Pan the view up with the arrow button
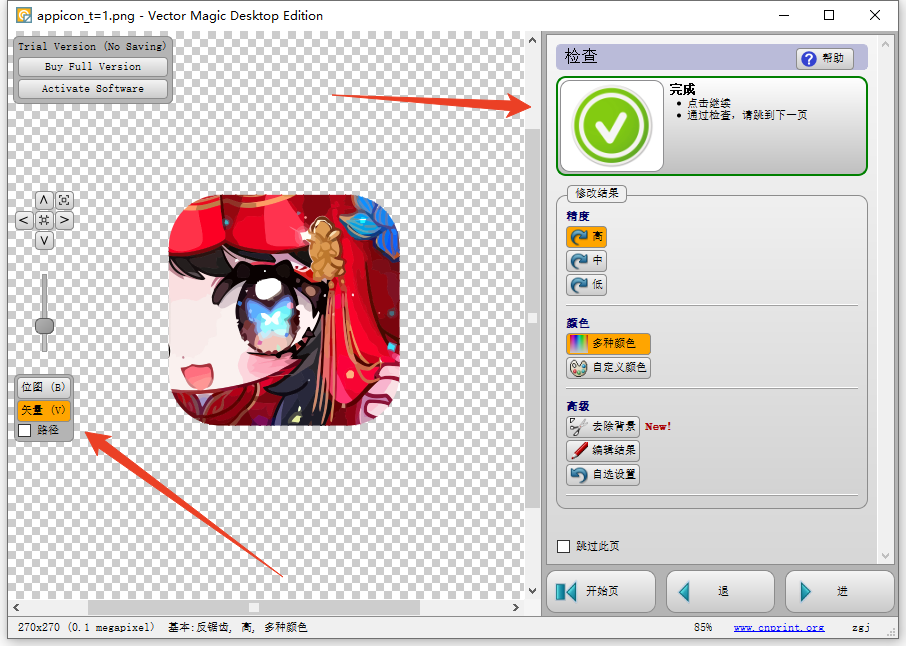The image size is (906, 646). pos(44,200)
